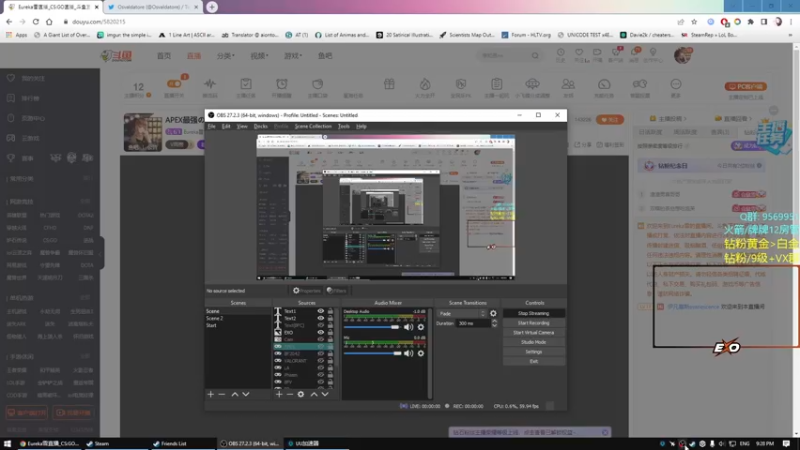Toggle visibility of Cam source
This screenshot has height=450, width=800.
tap(320, 339)
